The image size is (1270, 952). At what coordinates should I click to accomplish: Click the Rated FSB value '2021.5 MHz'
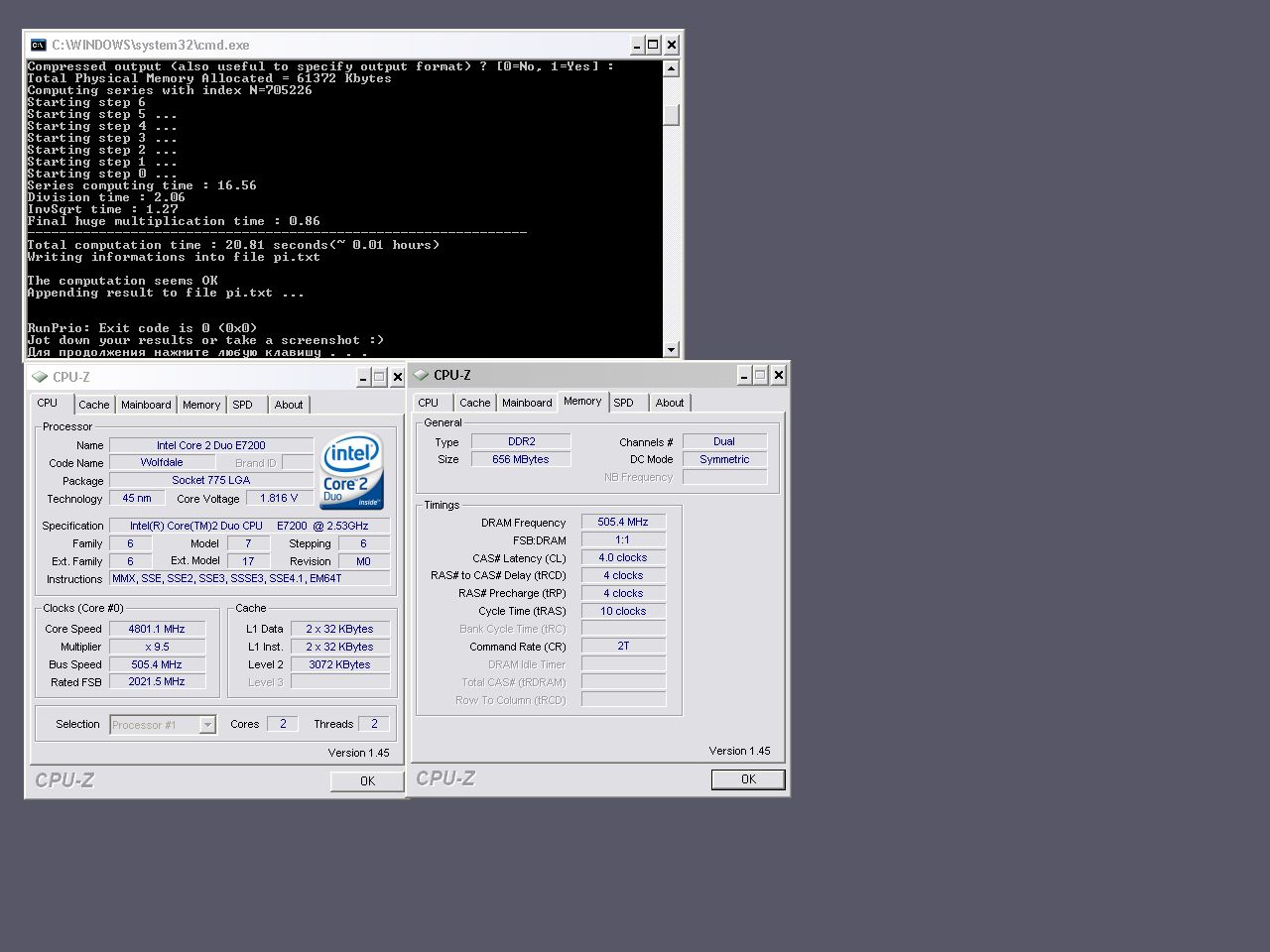(x=157, y=681)
